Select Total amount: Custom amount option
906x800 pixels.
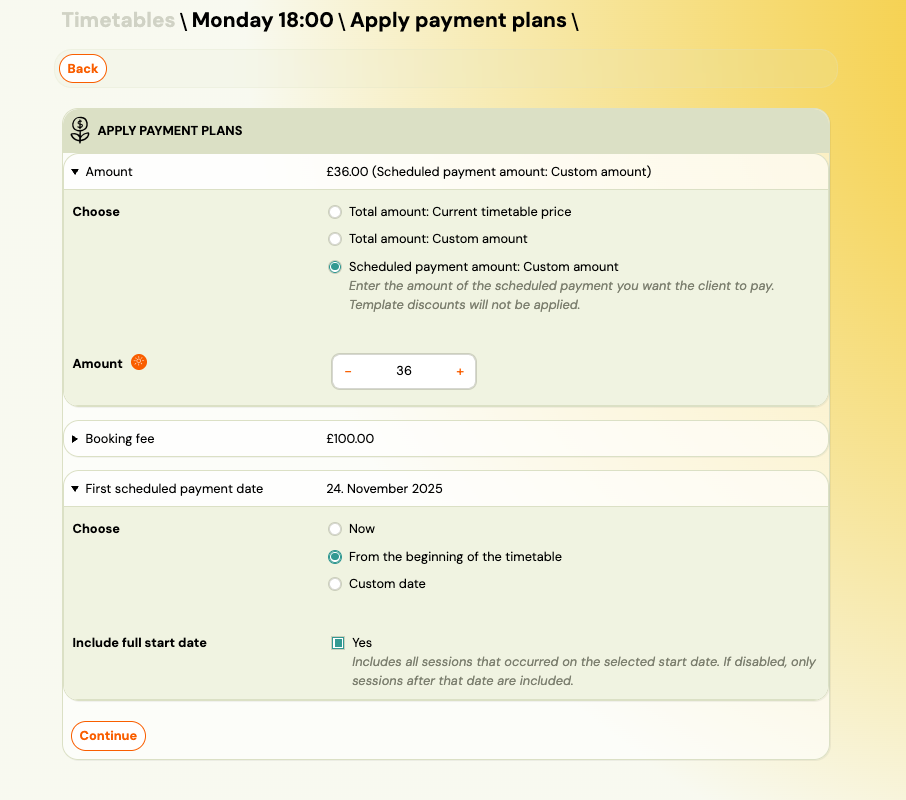(335, 239)
